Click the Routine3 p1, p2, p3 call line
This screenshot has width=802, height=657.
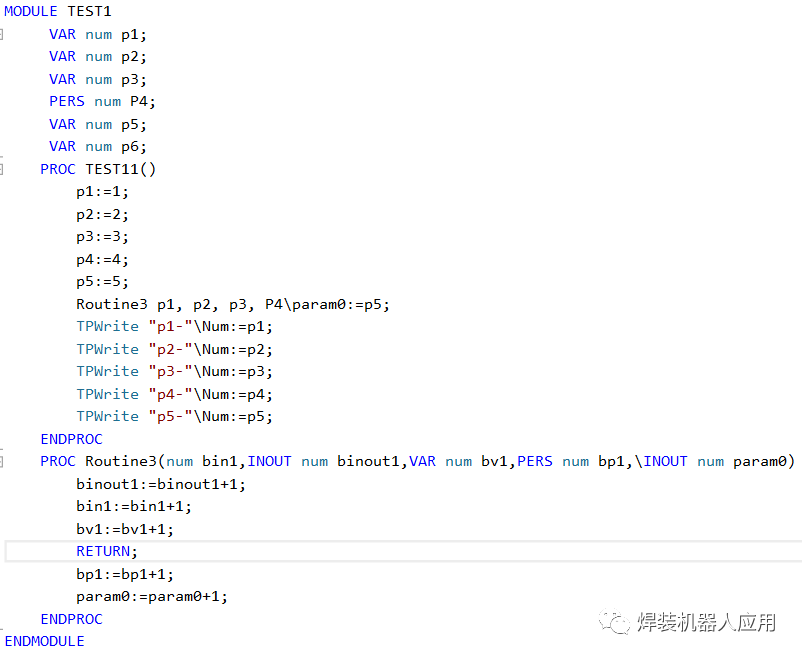click(233, 305)
